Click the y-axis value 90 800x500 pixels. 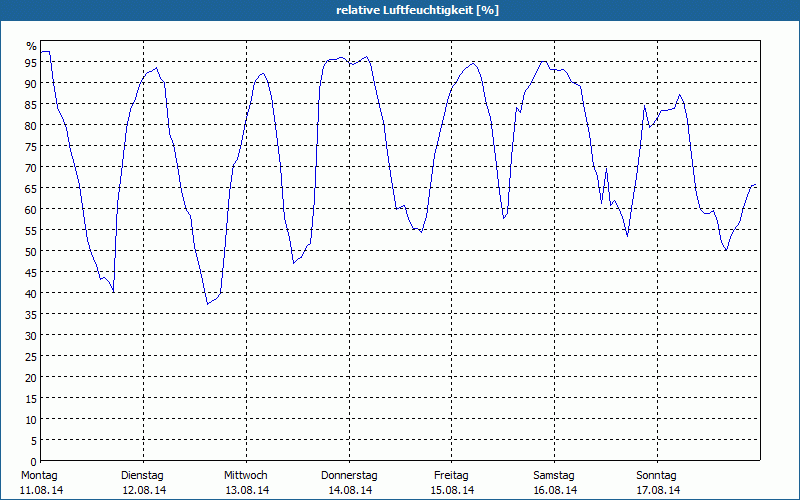tap(31, 83)
